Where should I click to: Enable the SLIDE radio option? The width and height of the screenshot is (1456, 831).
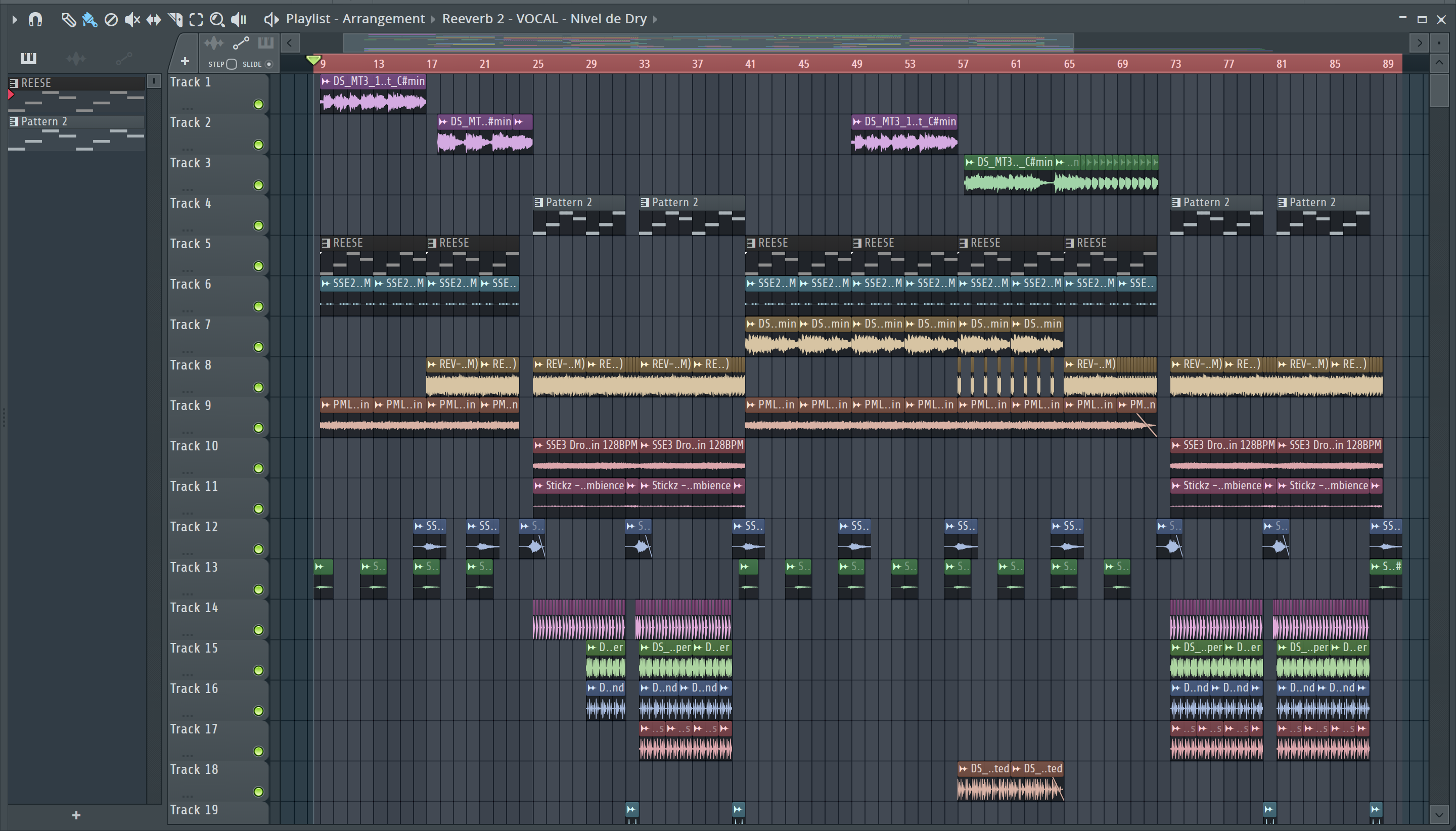[269, 64]
